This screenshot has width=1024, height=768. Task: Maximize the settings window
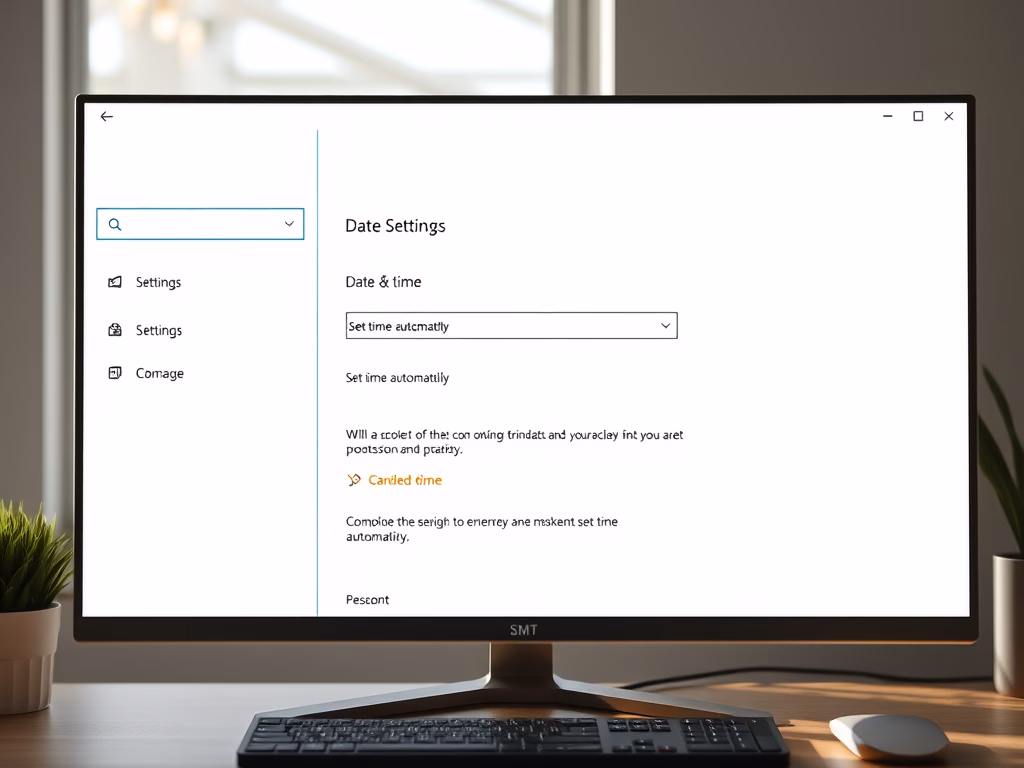[918, 117]
